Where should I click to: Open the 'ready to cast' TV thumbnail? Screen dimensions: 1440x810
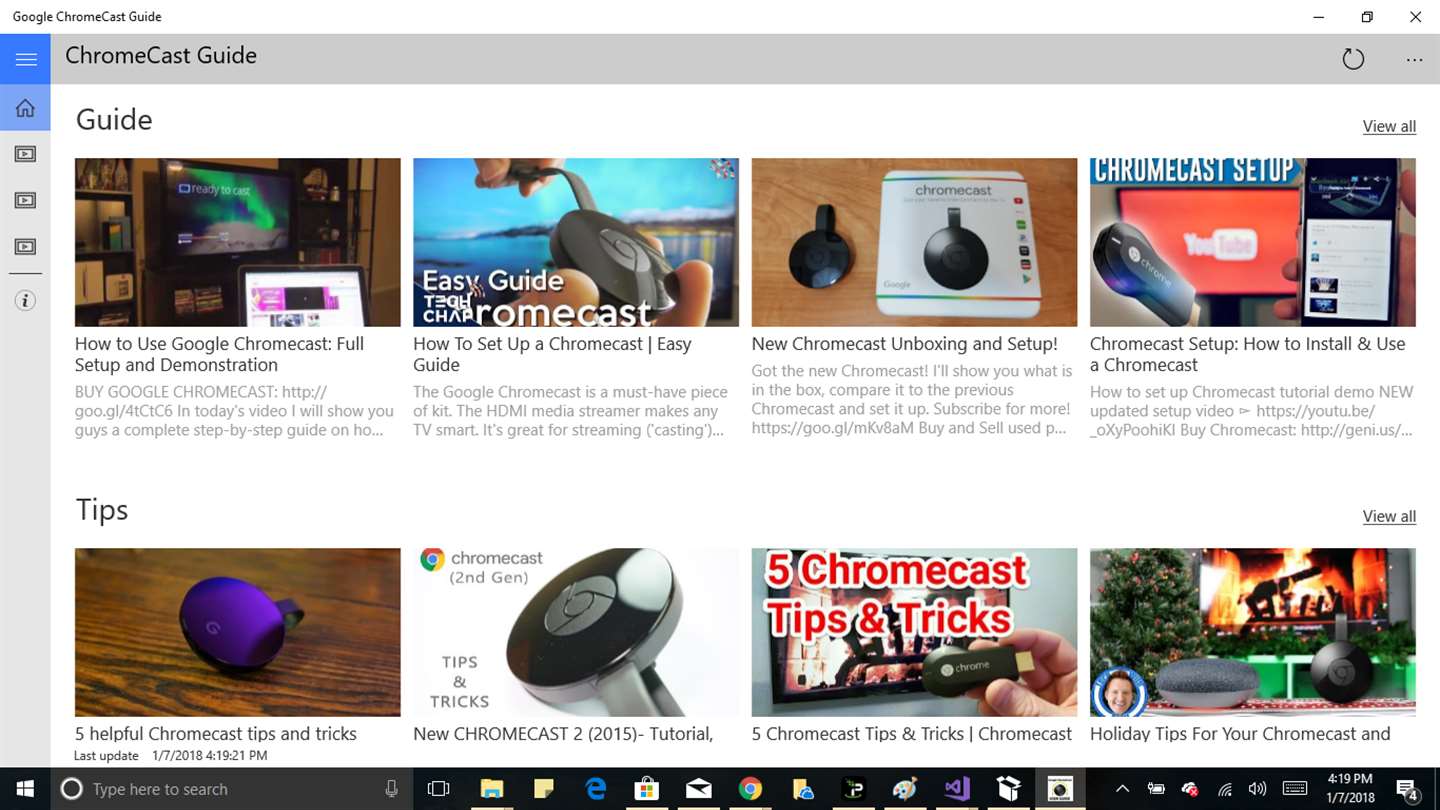pyautogui.click(x=237, y=242)
